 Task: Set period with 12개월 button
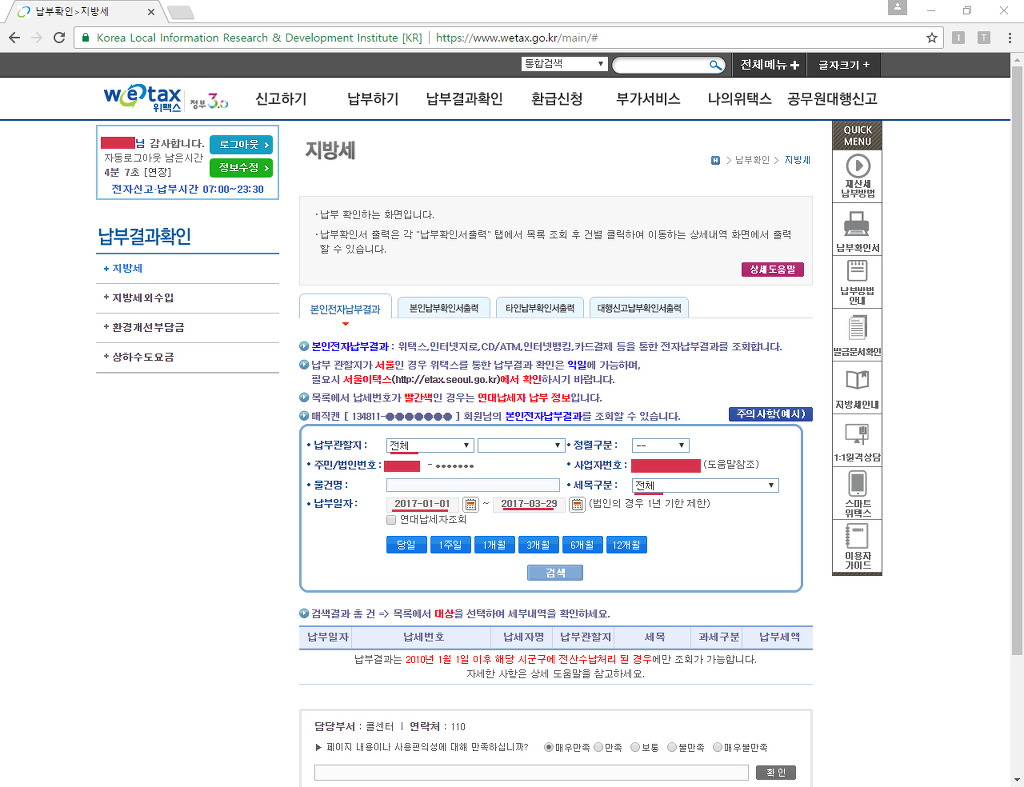pos(626,545)
